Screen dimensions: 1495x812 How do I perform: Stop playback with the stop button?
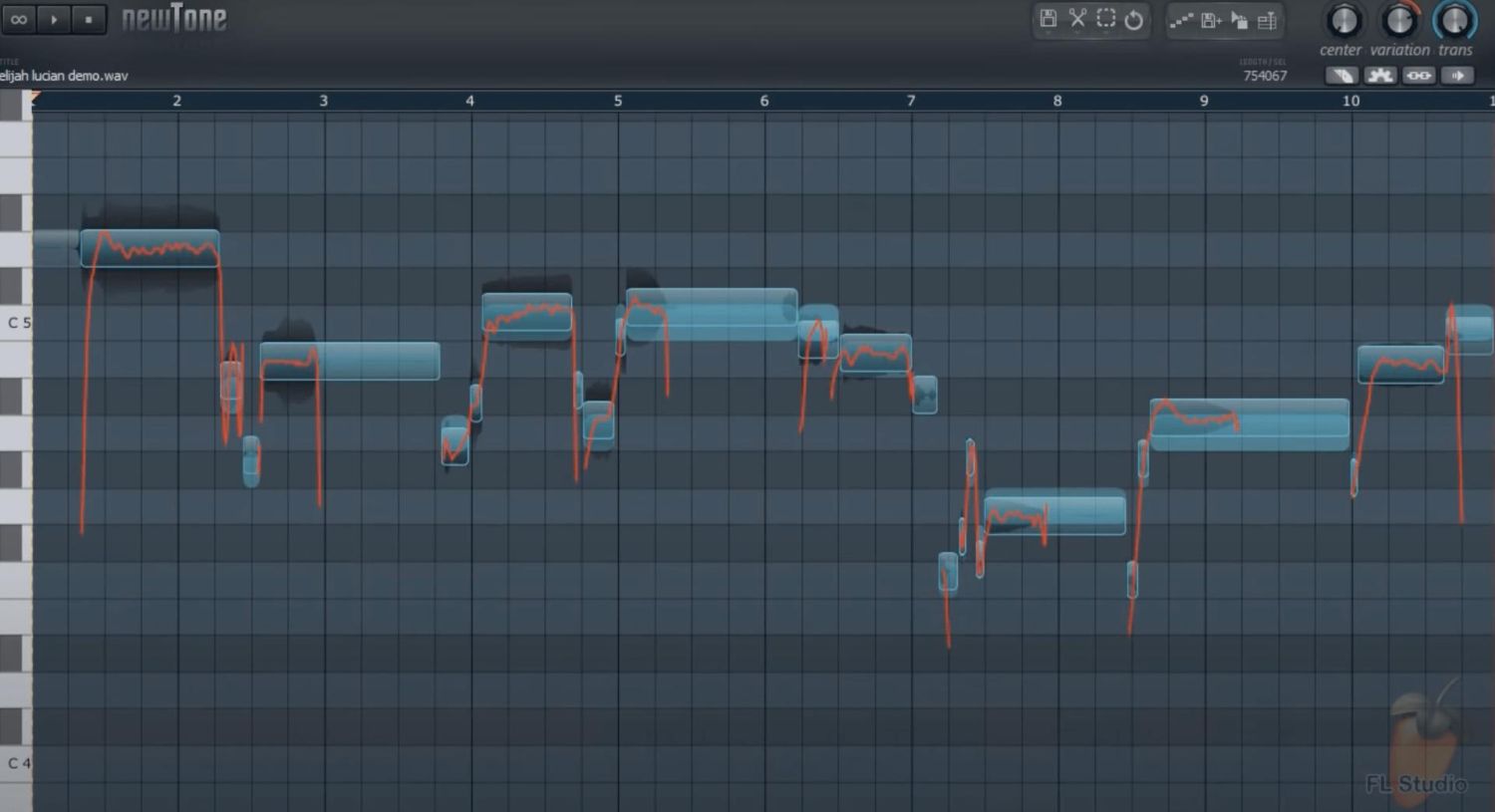(89, 19)
